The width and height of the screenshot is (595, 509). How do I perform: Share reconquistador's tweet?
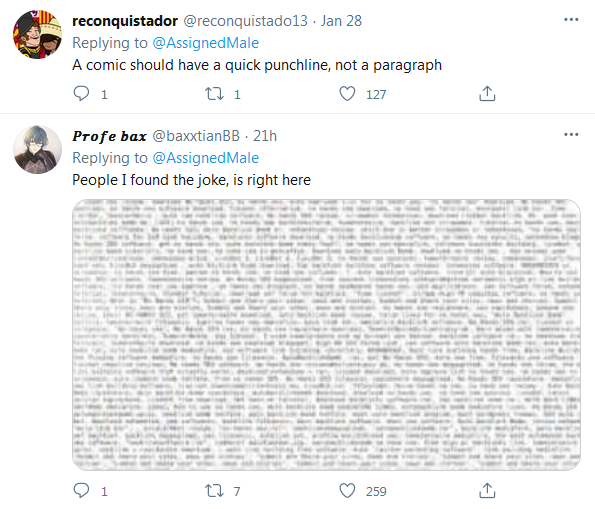(487, 93)
